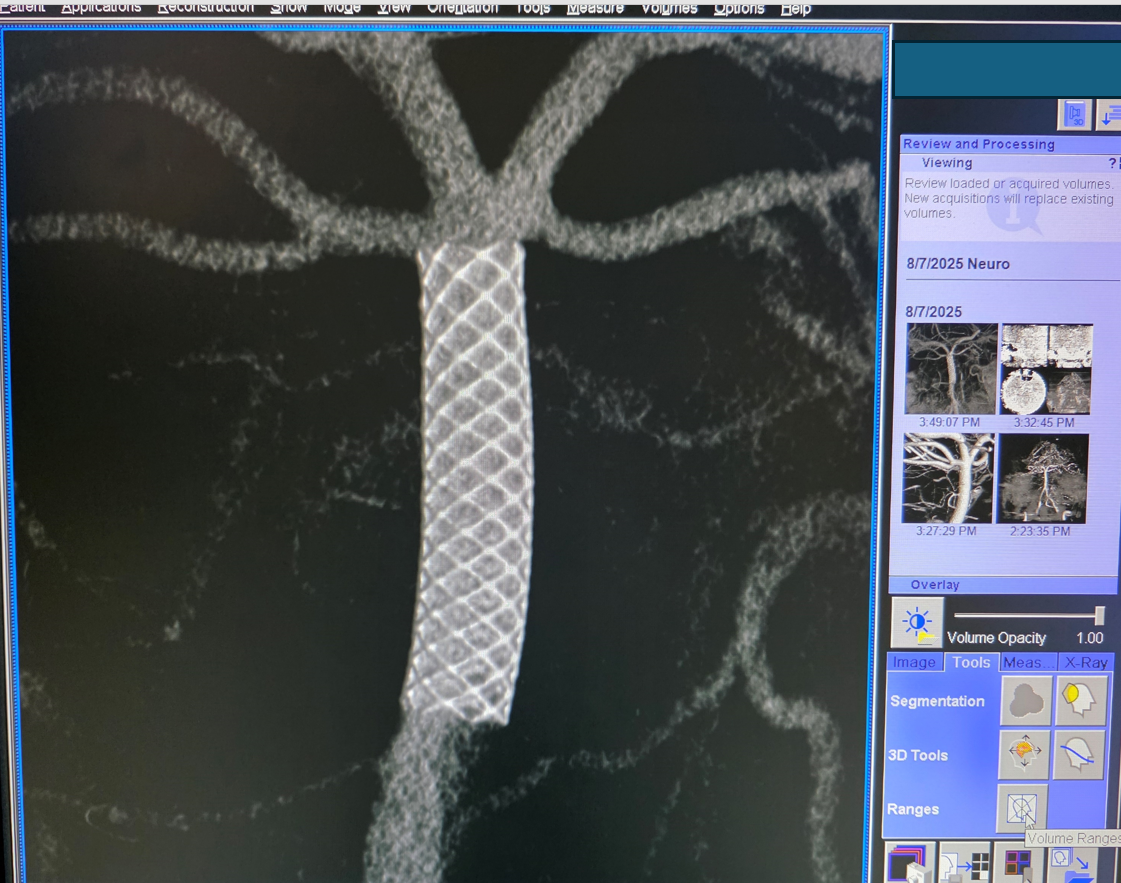The height and width of the screenshot is (883, 1121).
Task: Open the Meas... tab
Action: tap(1028, 662)
